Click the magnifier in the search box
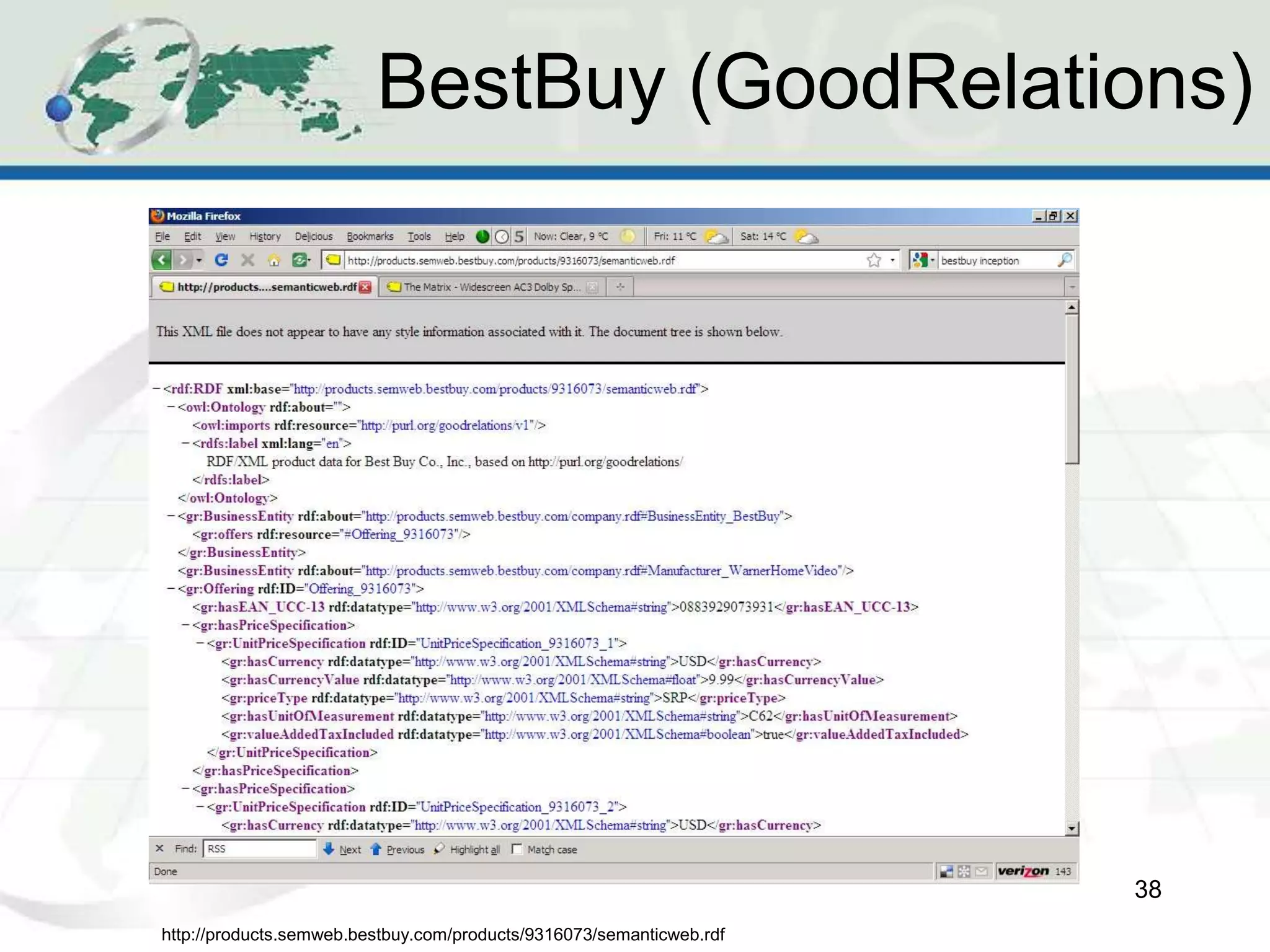1270x952 pixels. pos(1064,260)
